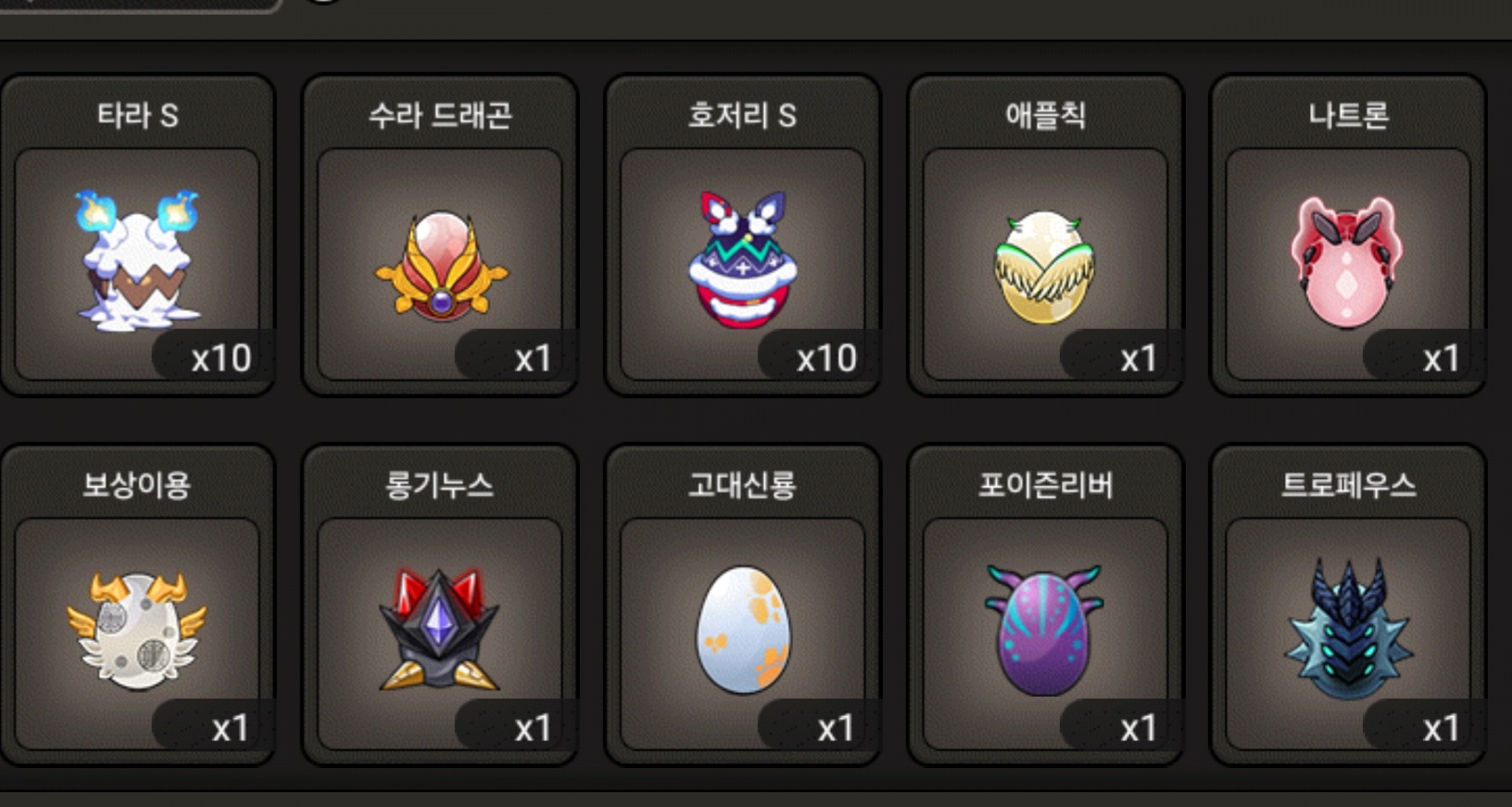Select the 호저리 S card title
The height and width of the screenshot is (807, 1512).
tap(742, 115)
